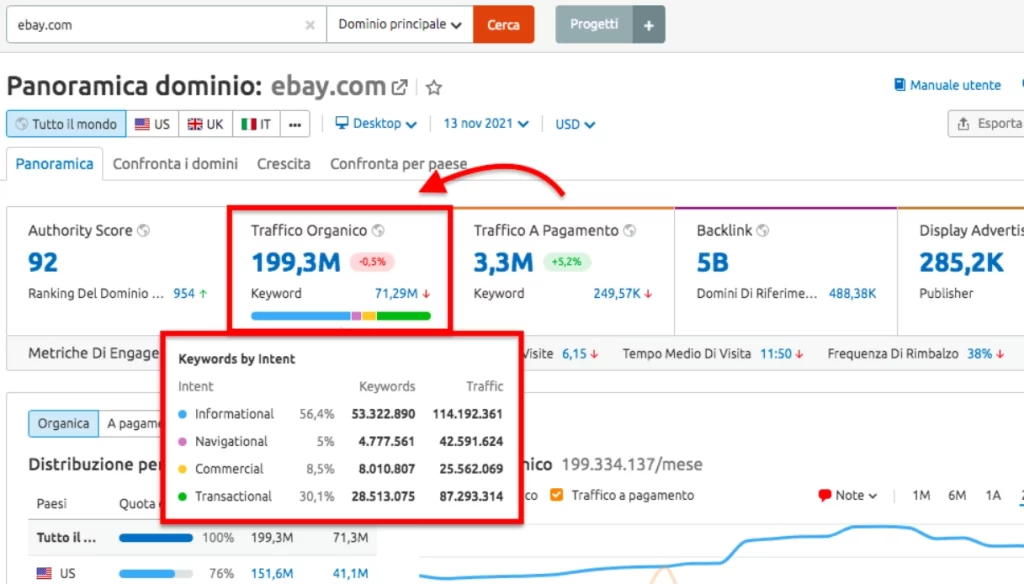1024x584 pixels.
Task: Click the globe icon next to Authority Score
Action: point(144,229)
